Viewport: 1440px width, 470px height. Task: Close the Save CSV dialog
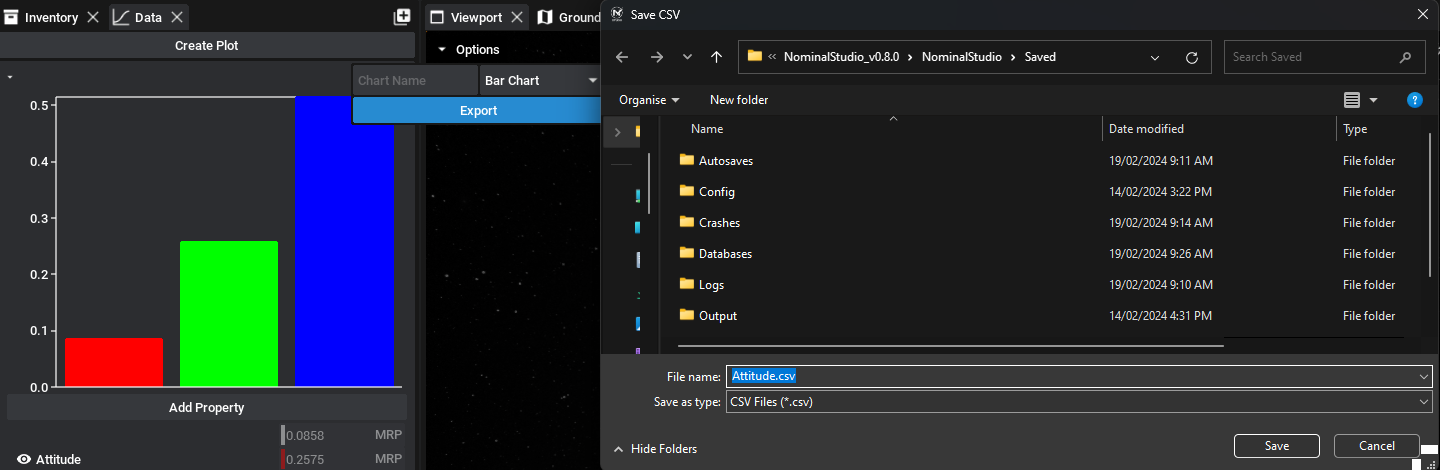coord(1423,14)
